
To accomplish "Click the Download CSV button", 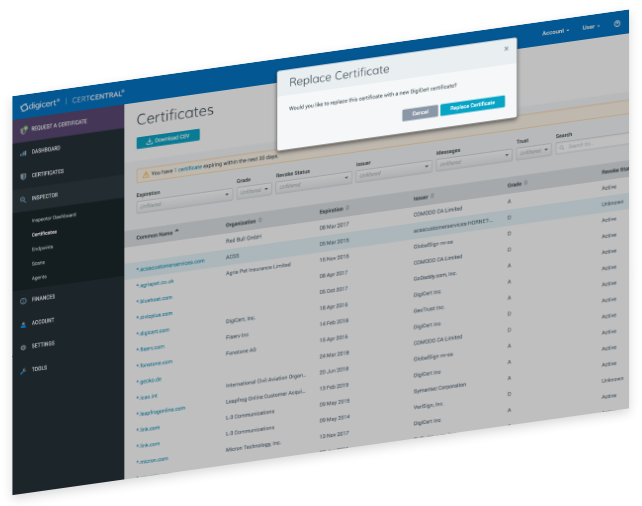I will 168,138.
